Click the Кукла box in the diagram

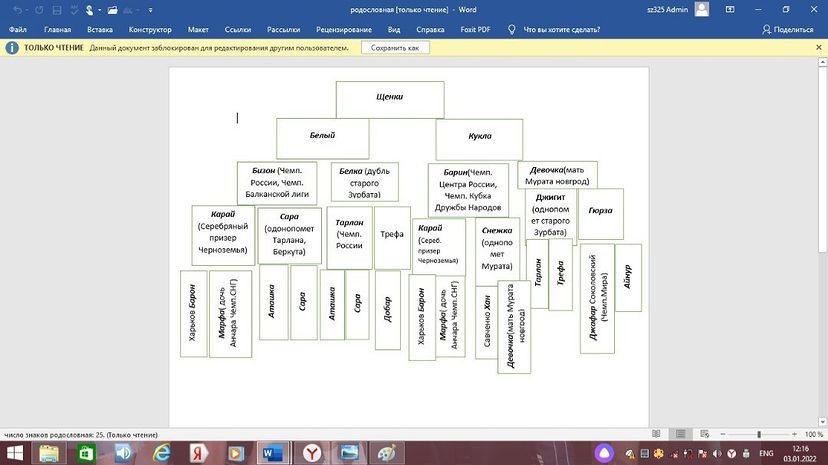point(479,139)
